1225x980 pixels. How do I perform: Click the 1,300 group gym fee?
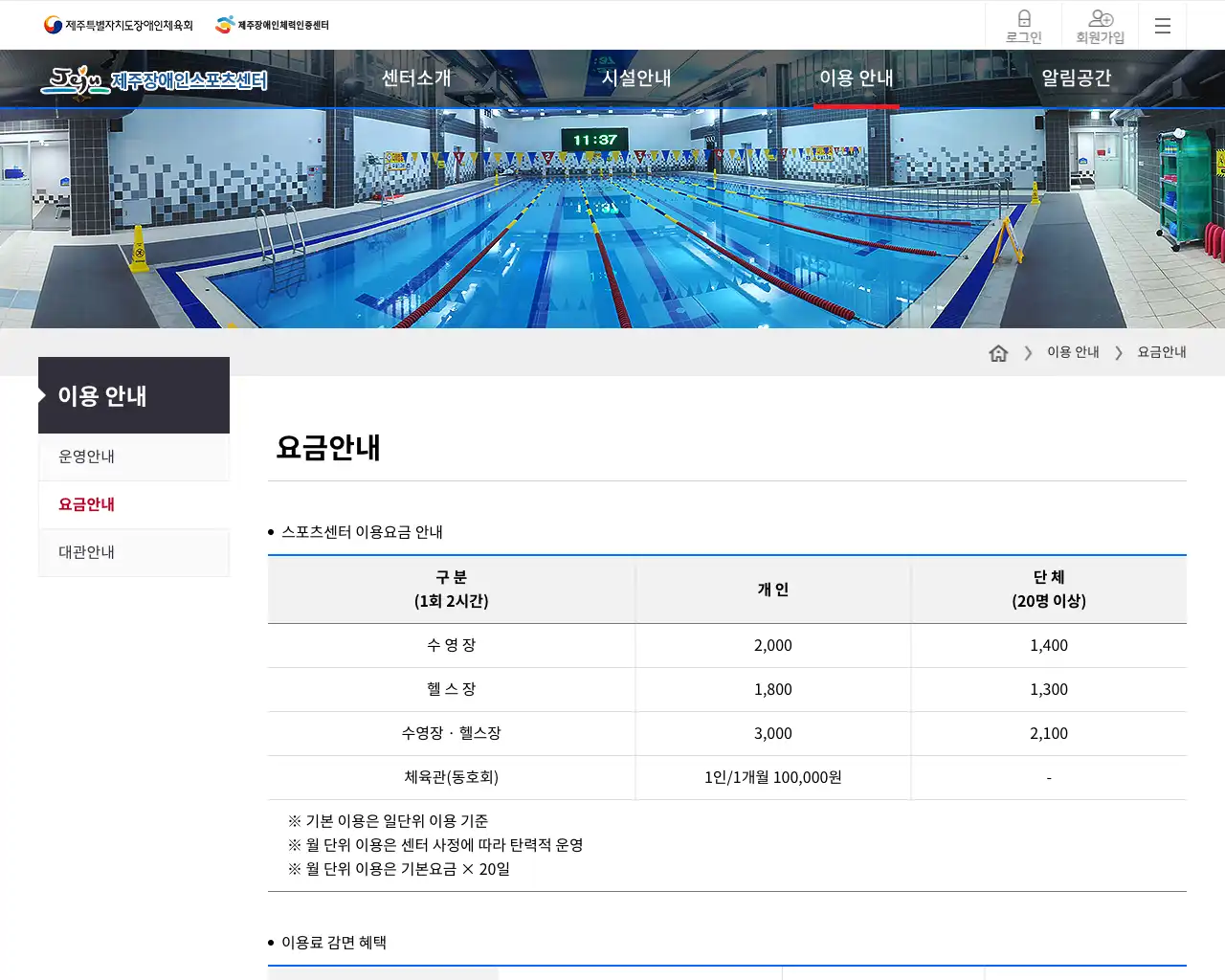point(1049,689)
